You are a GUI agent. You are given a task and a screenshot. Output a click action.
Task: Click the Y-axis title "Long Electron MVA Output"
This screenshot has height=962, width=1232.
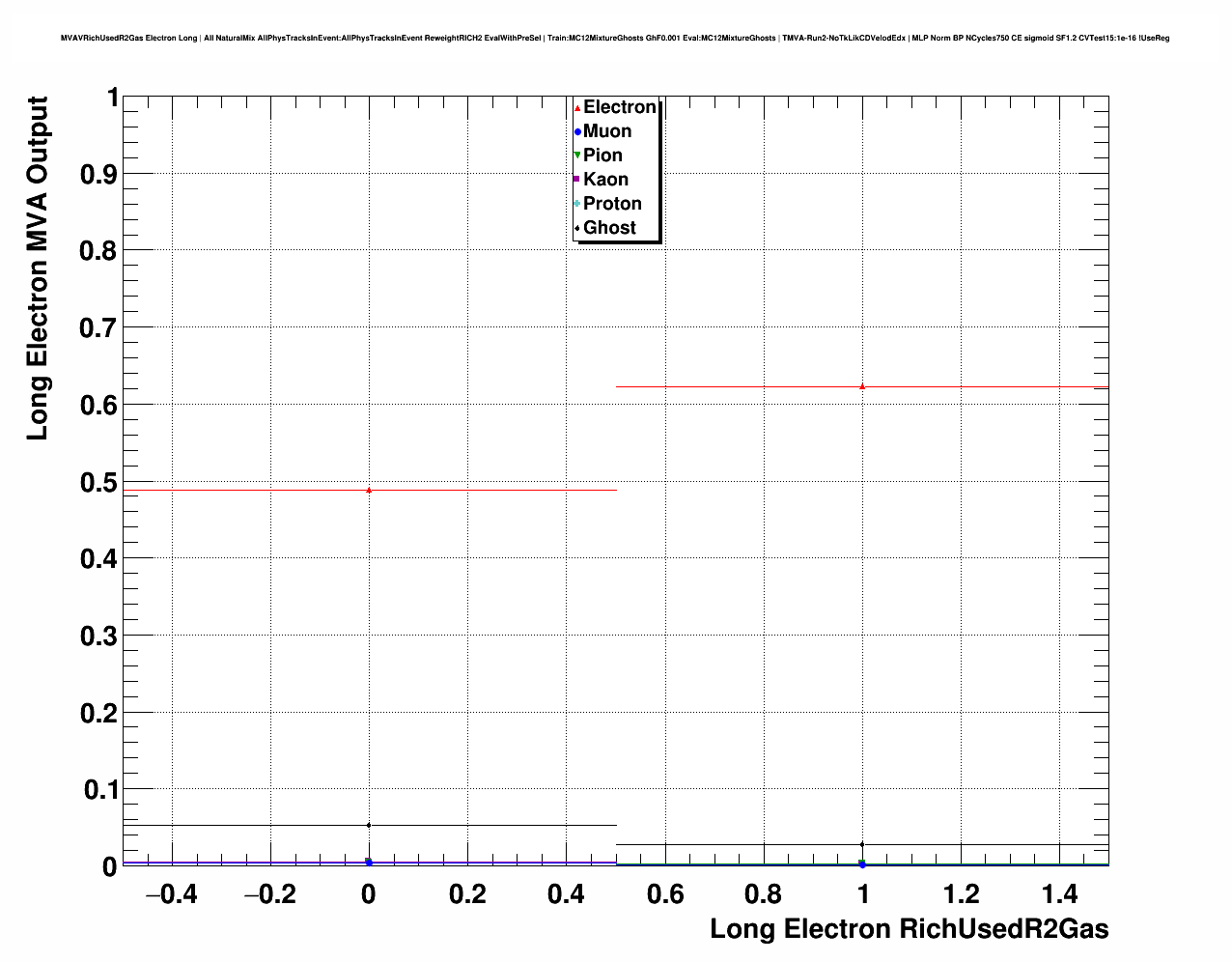pyautogui.click(x=37, y=269)
